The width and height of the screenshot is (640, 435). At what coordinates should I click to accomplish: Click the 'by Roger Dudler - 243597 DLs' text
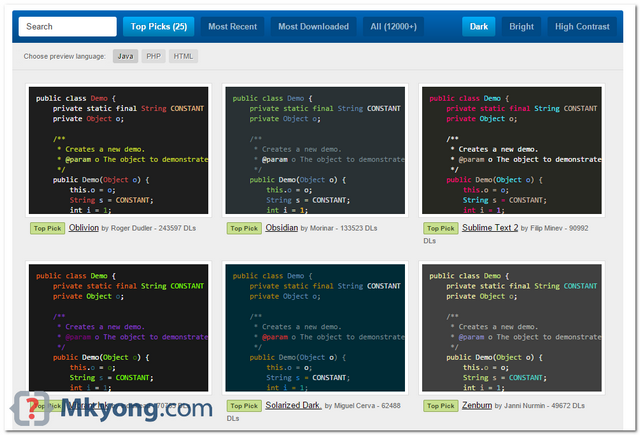(149, 228)
